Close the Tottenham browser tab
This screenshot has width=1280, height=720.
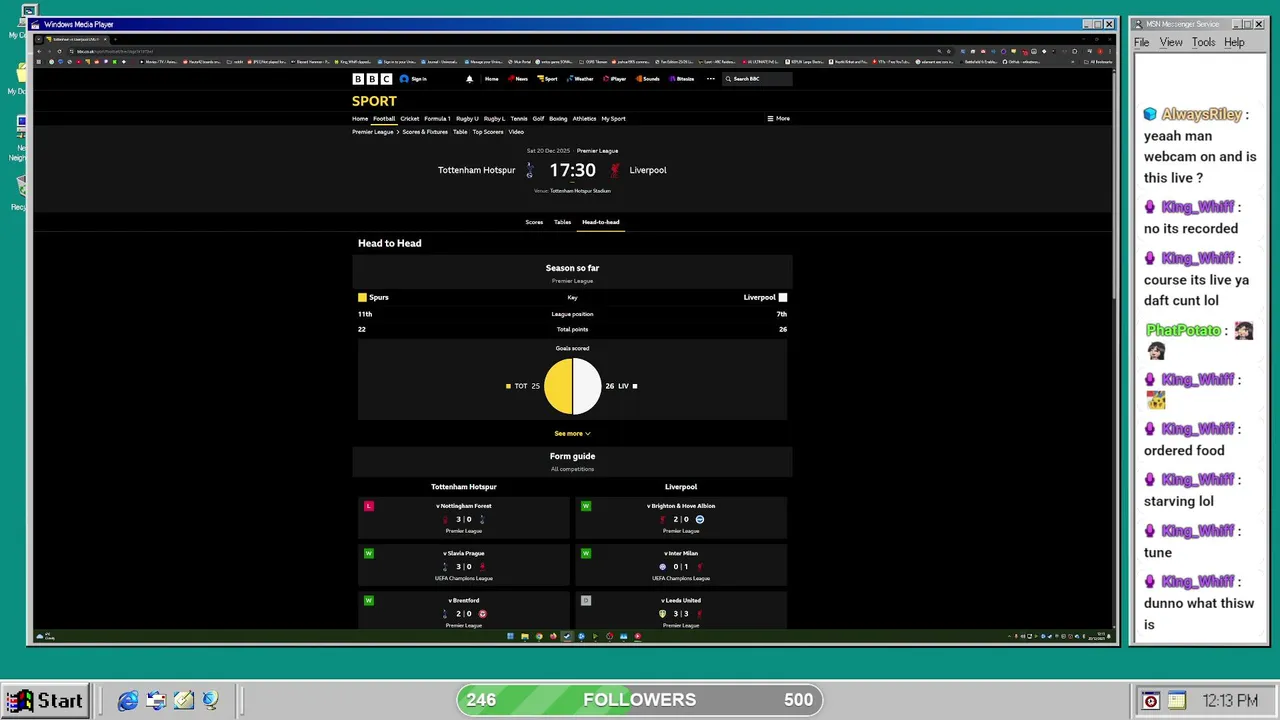coord(105,39)
